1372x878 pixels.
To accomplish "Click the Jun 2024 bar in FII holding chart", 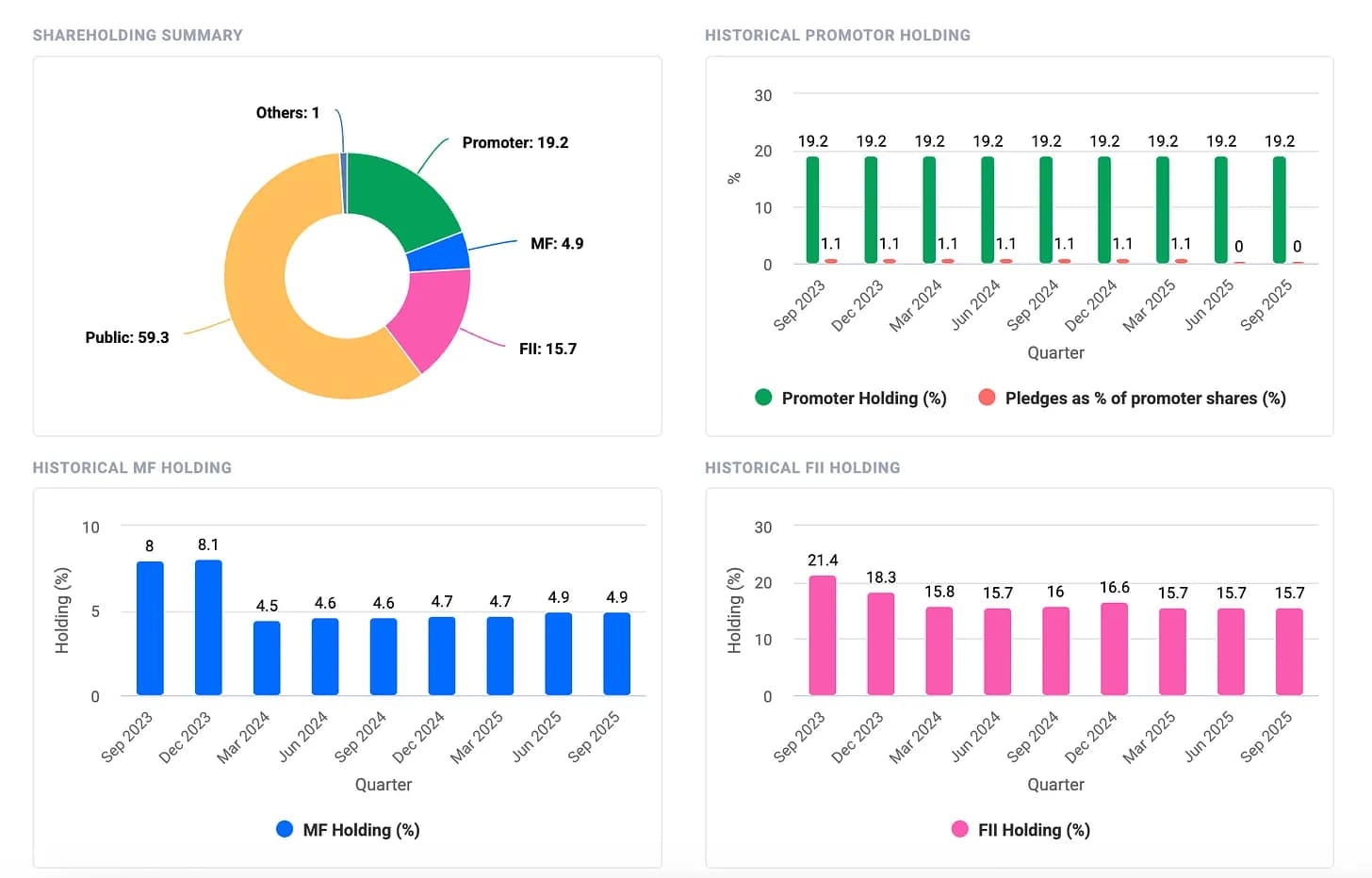I will pos(998,652).
